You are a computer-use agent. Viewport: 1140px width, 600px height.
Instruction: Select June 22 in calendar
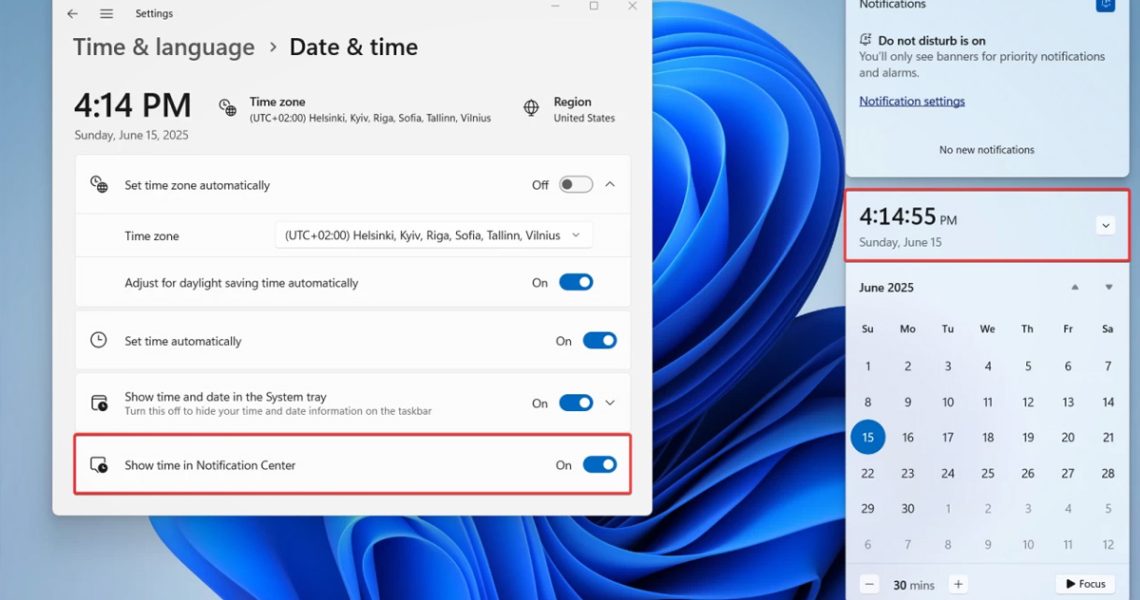[867, 473]
